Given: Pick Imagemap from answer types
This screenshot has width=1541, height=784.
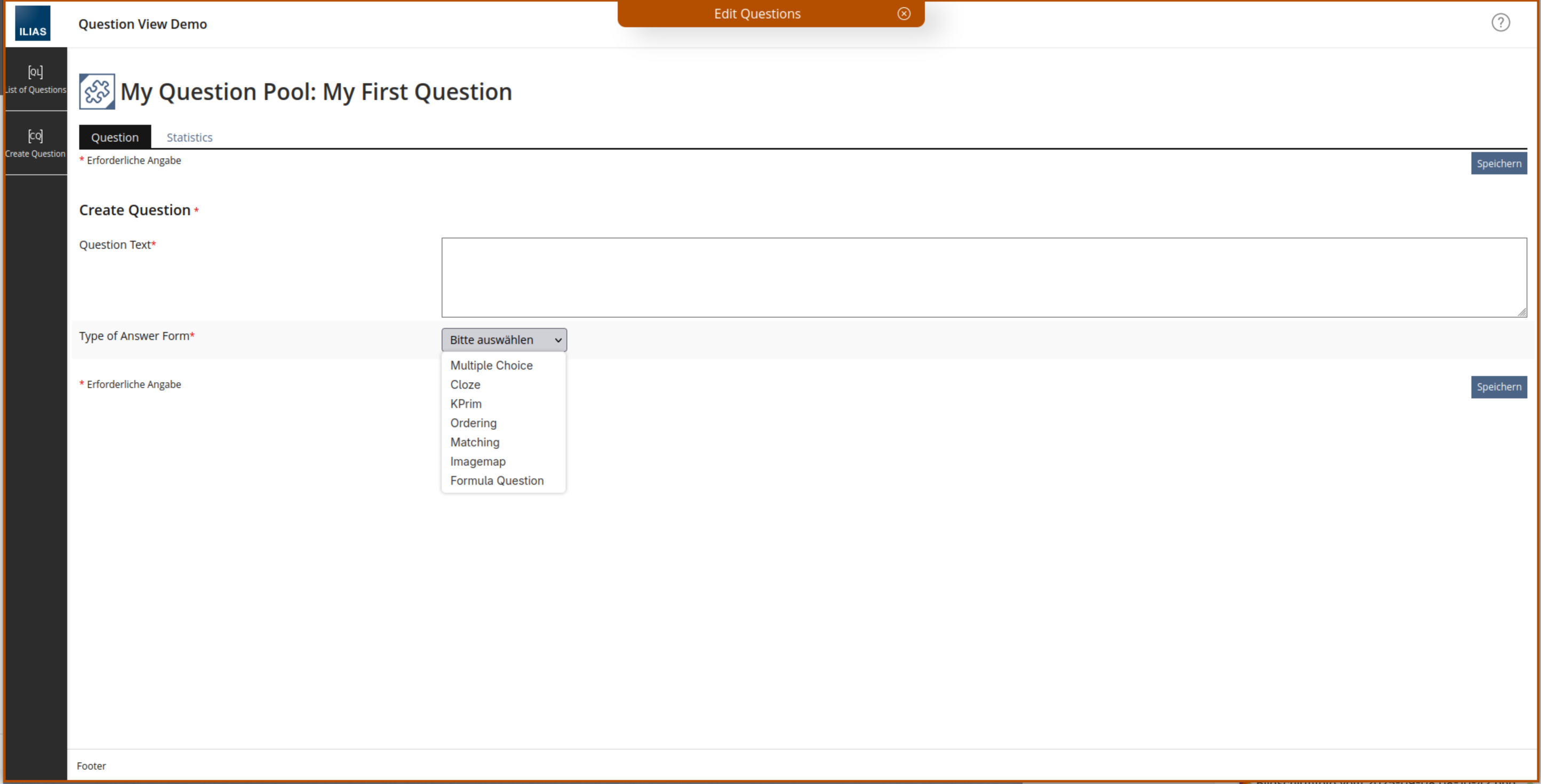Looking at the screenshot, I should [477, 461].
